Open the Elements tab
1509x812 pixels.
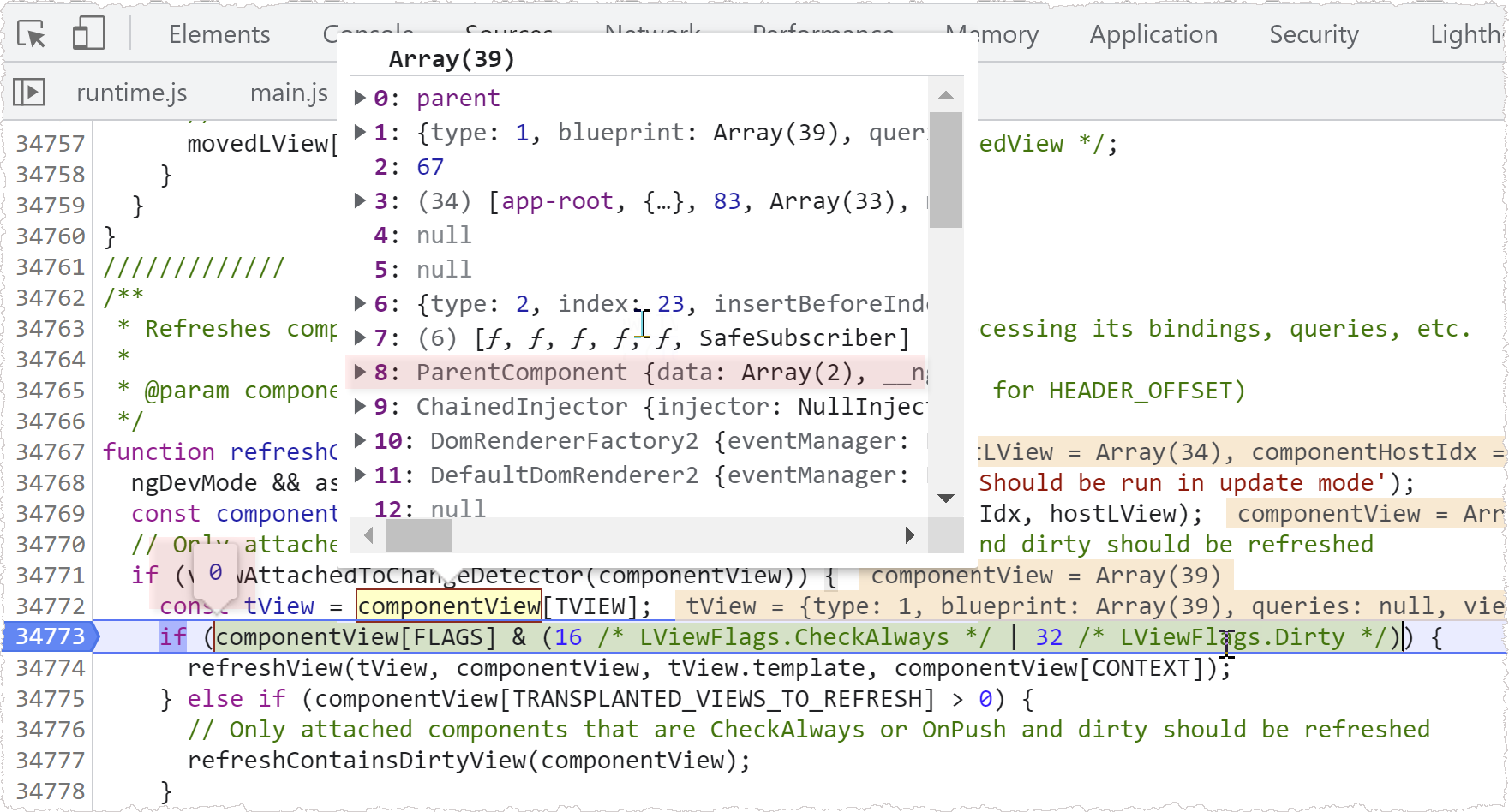click(219, 34)
